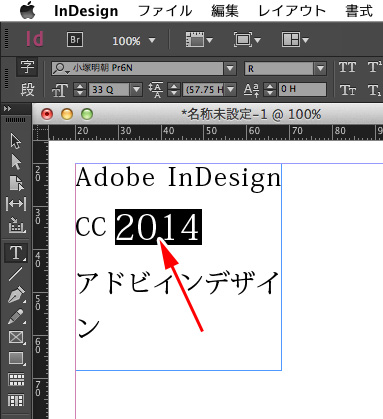Image resolution: width=383 pixels, height=419 pixels.
Task: Select the Content Collector tool
Action: (x=16, y=224)
